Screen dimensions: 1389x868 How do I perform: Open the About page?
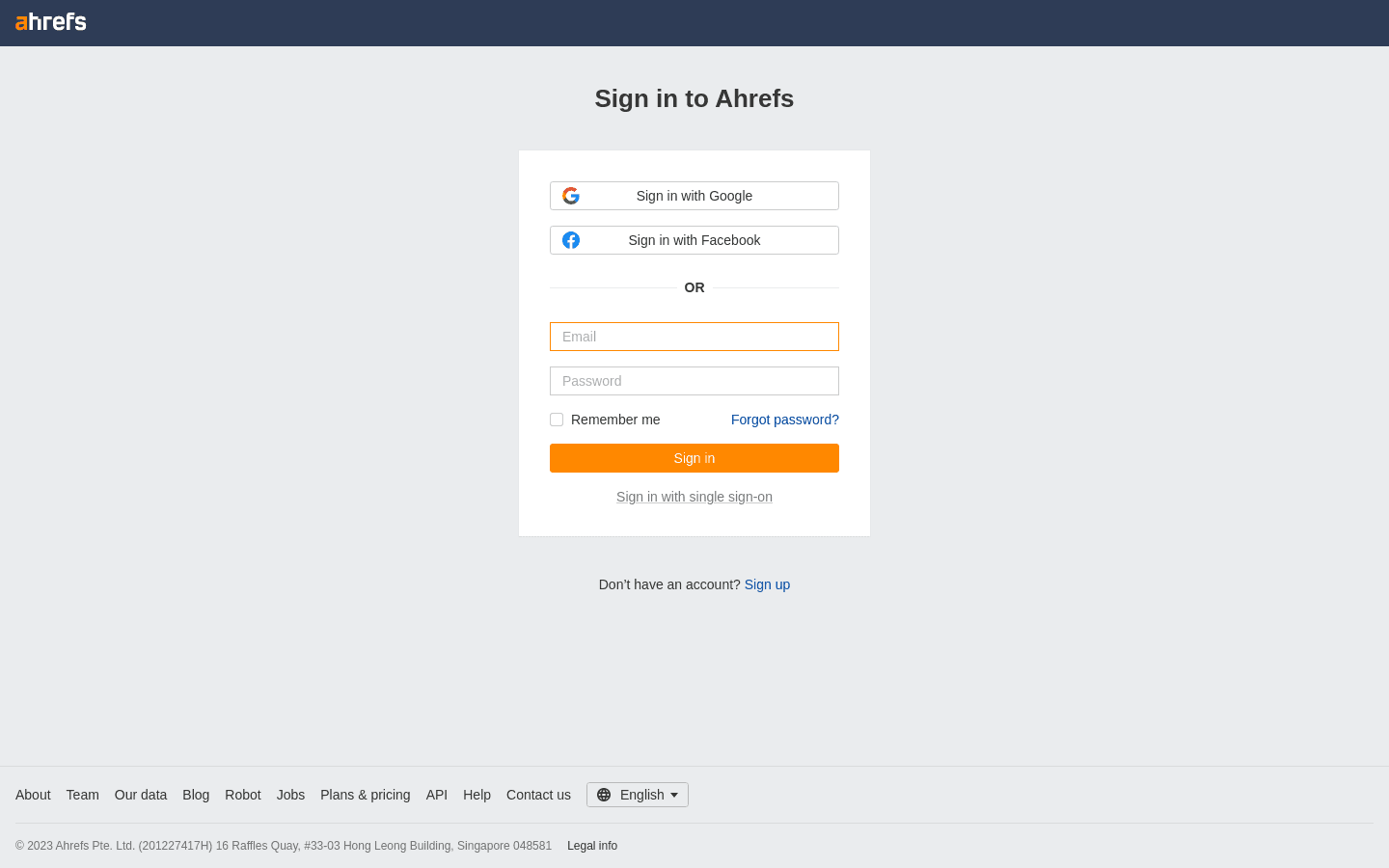tap(33, 795)
